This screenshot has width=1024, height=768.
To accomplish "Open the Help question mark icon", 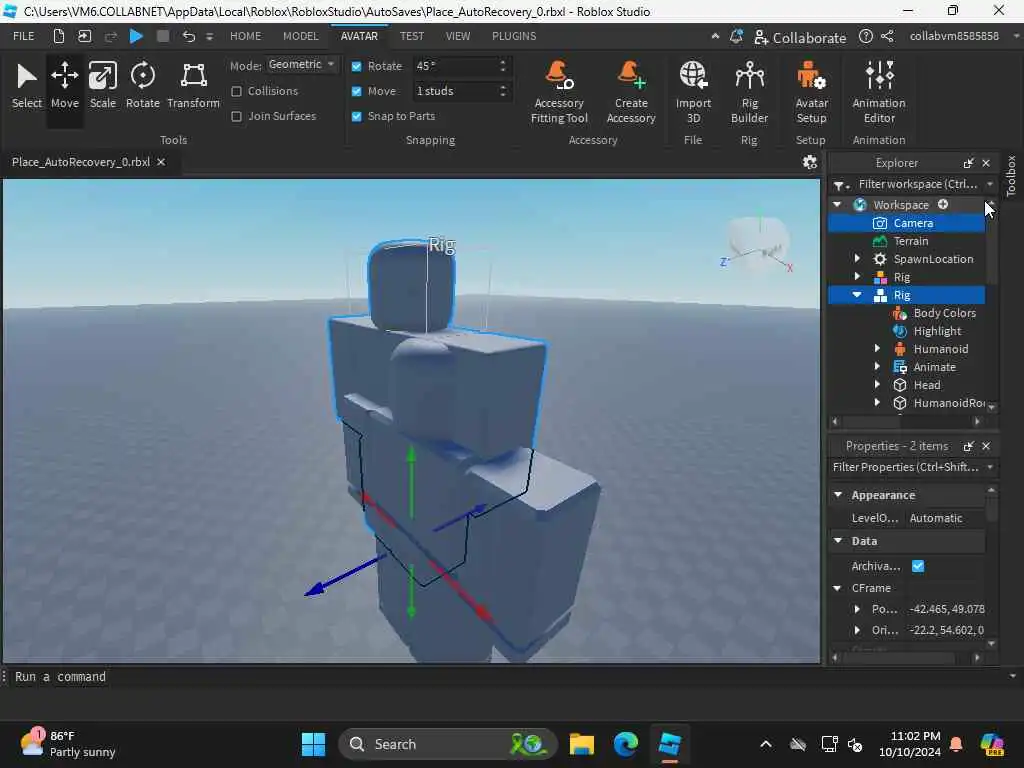I will click(865, 37).
